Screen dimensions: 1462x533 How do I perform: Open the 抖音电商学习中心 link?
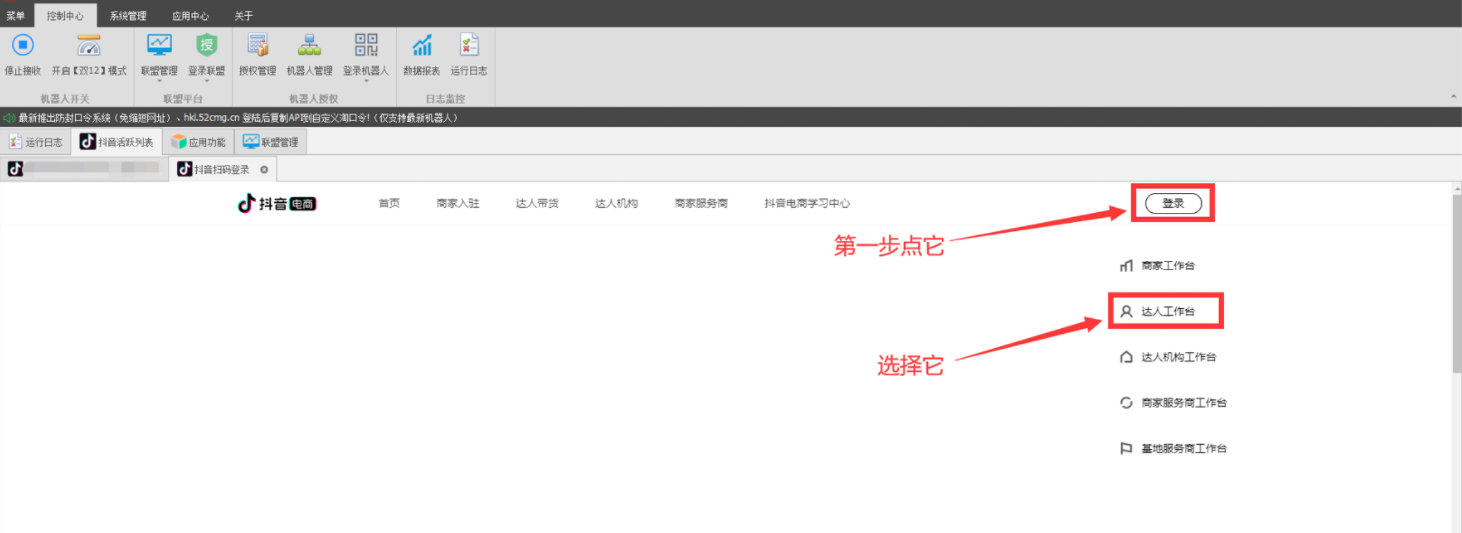click(x=807, y=203)
